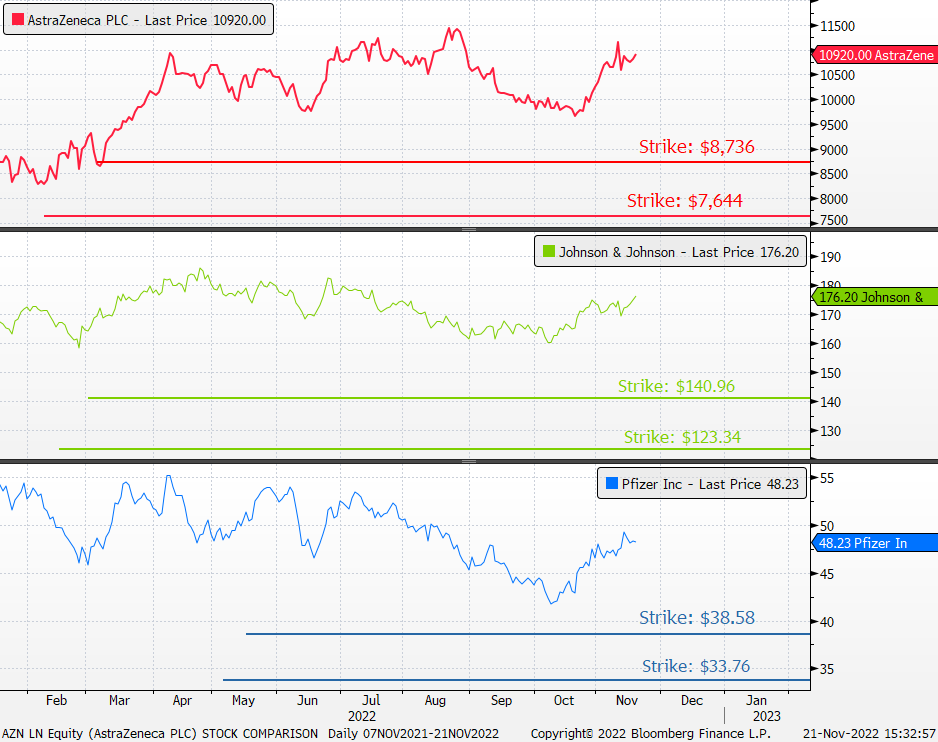Click the Jul month label on axis

pyautogui.click(x=371, y=700)
